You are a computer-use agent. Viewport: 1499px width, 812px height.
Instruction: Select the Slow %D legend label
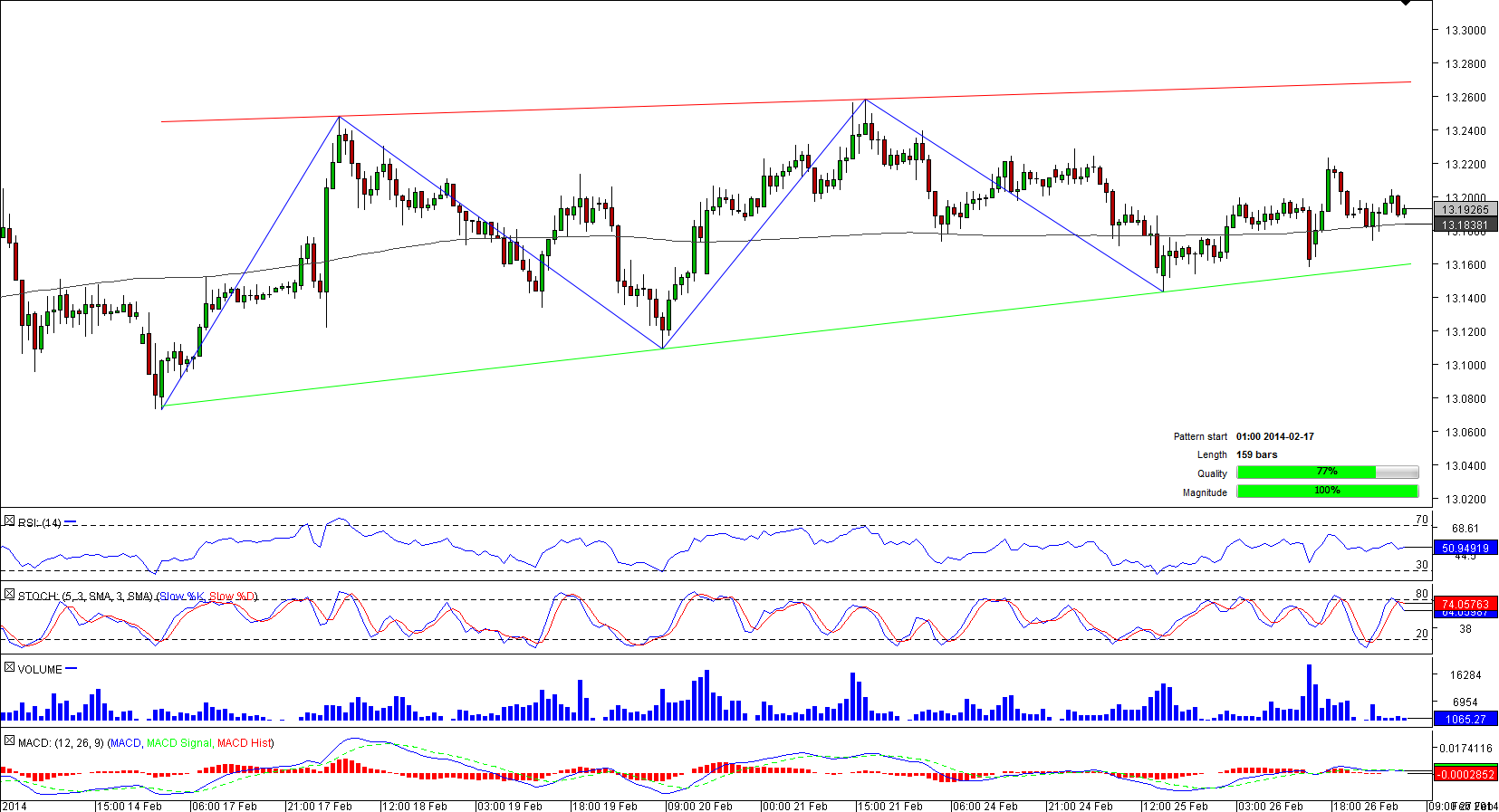click(232, 597)
